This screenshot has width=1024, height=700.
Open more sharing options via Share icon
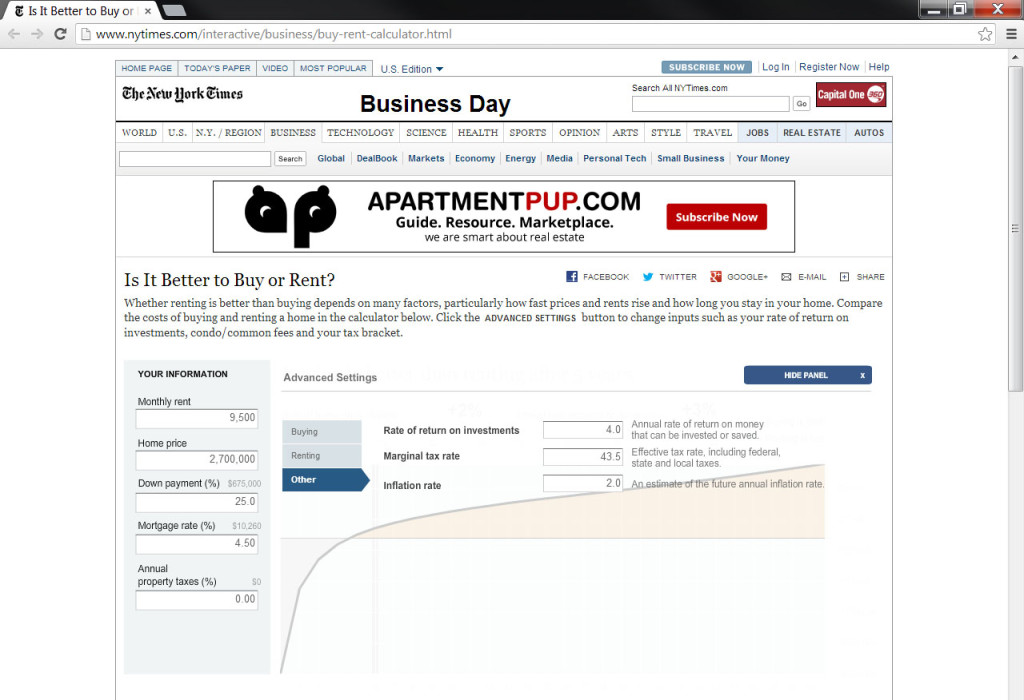[860, 276]
